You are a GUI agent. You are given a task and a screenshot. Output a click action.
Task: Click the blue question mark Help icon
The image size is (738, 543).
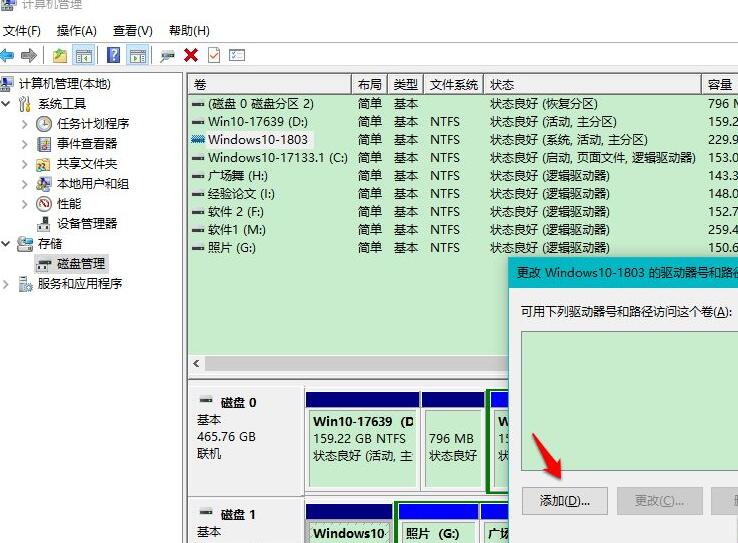[114, 55]
